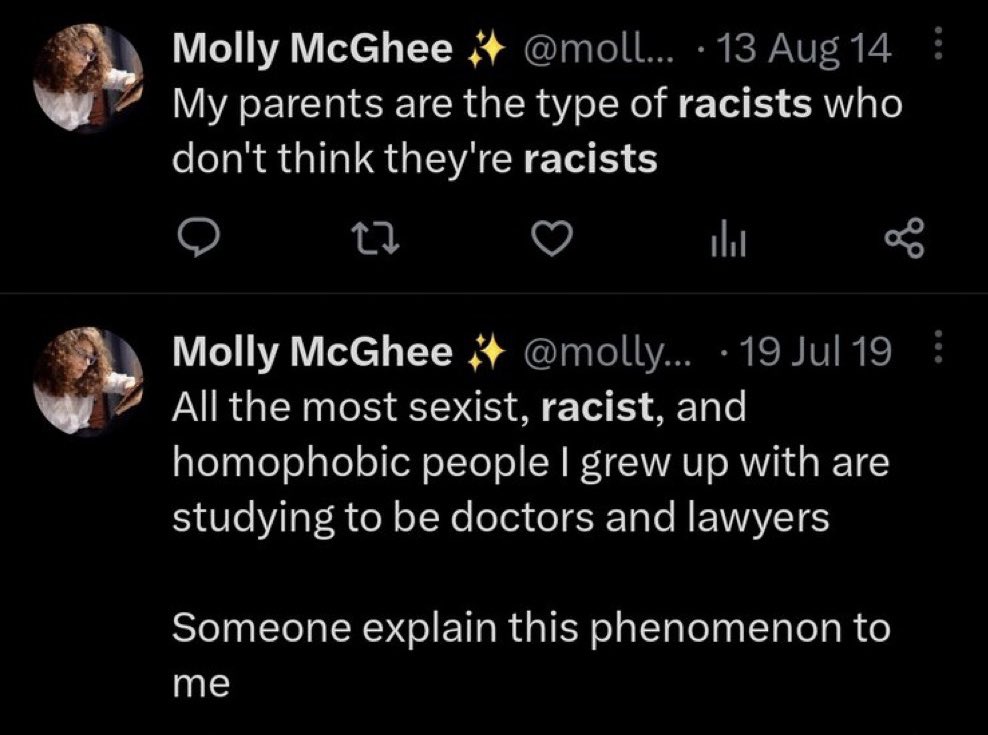Open more options on 13 Aug 14 tweet
988x735 pixels.
938,43
